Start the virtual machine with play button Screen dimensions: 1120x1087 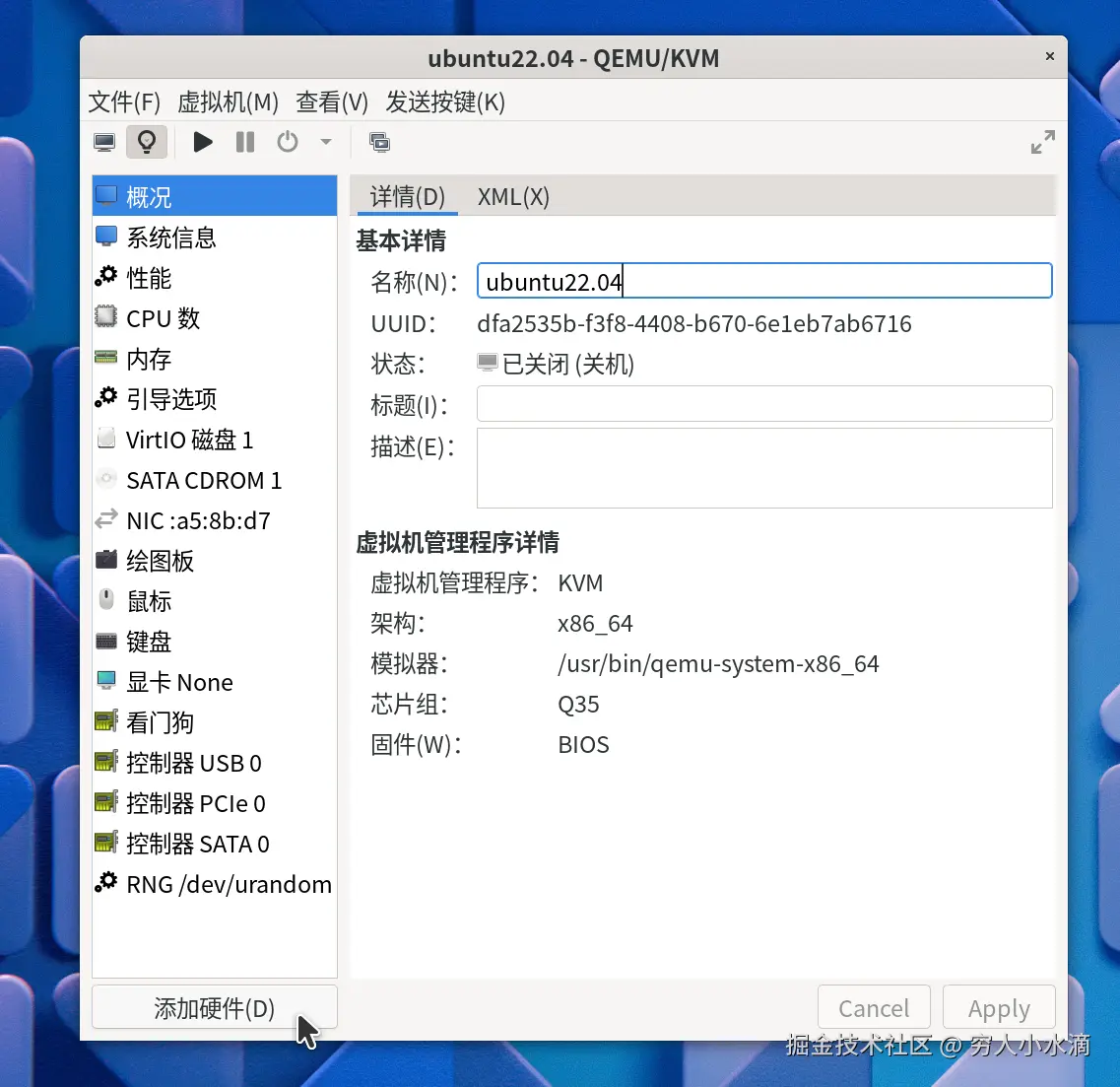203,142
